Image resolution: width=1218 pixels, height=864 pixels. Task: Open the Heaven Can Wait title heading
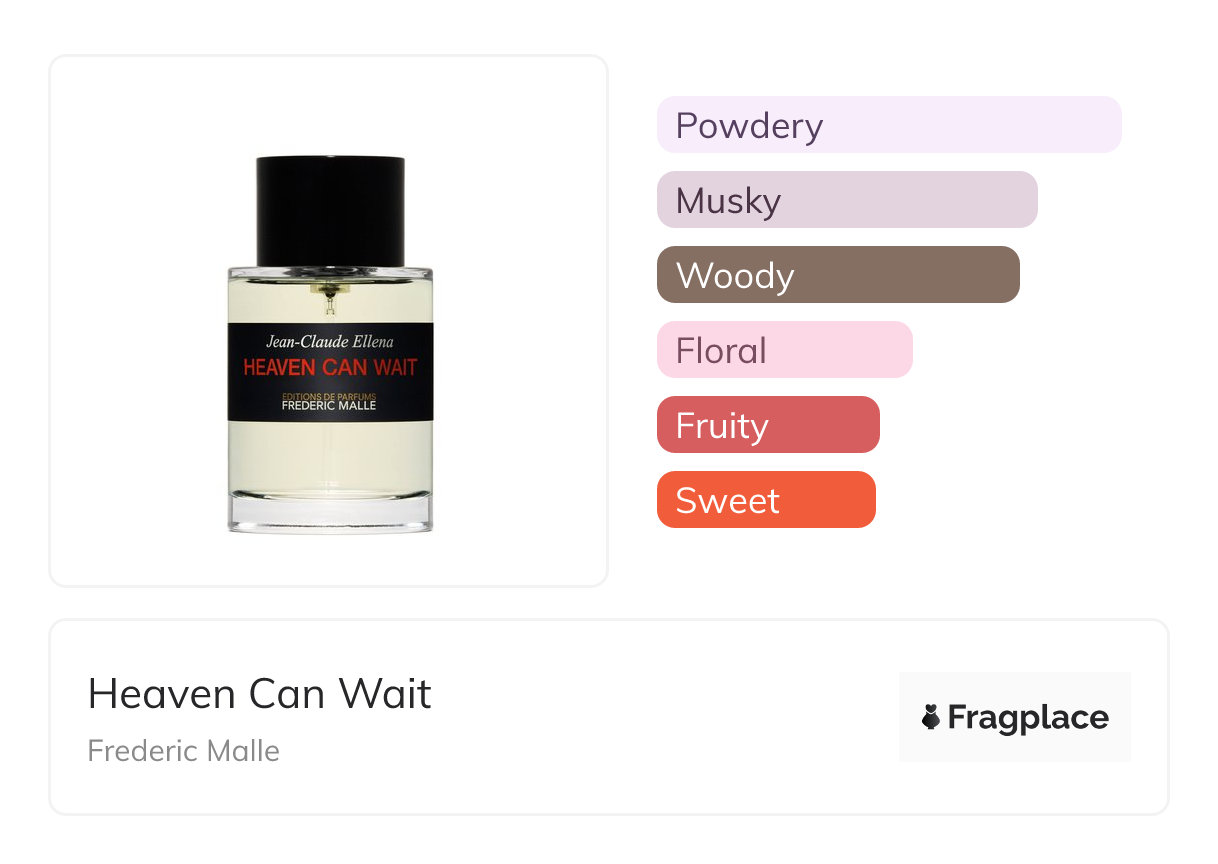[x=260, y=693]
